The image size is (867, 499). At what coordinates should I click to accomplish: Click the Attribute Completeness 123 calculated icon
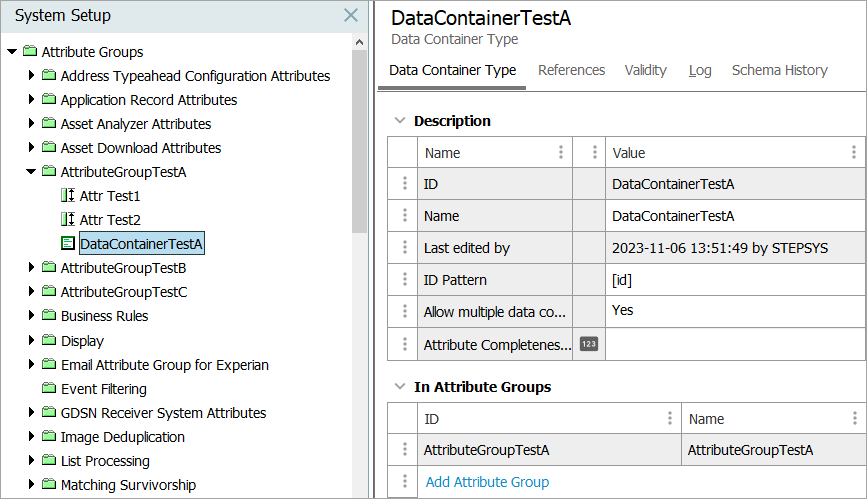[589, 344]
